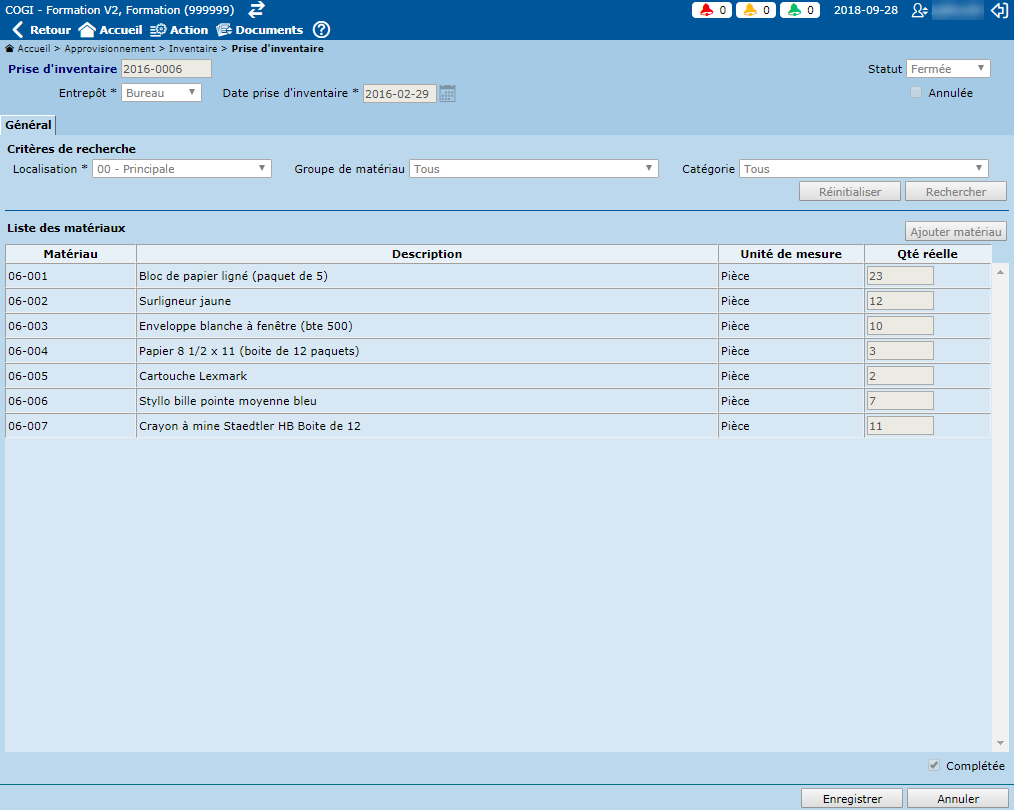The image size is (1014, 810).
Task: Open calendar picker for inventory date
Action: (x=448, y=93)
